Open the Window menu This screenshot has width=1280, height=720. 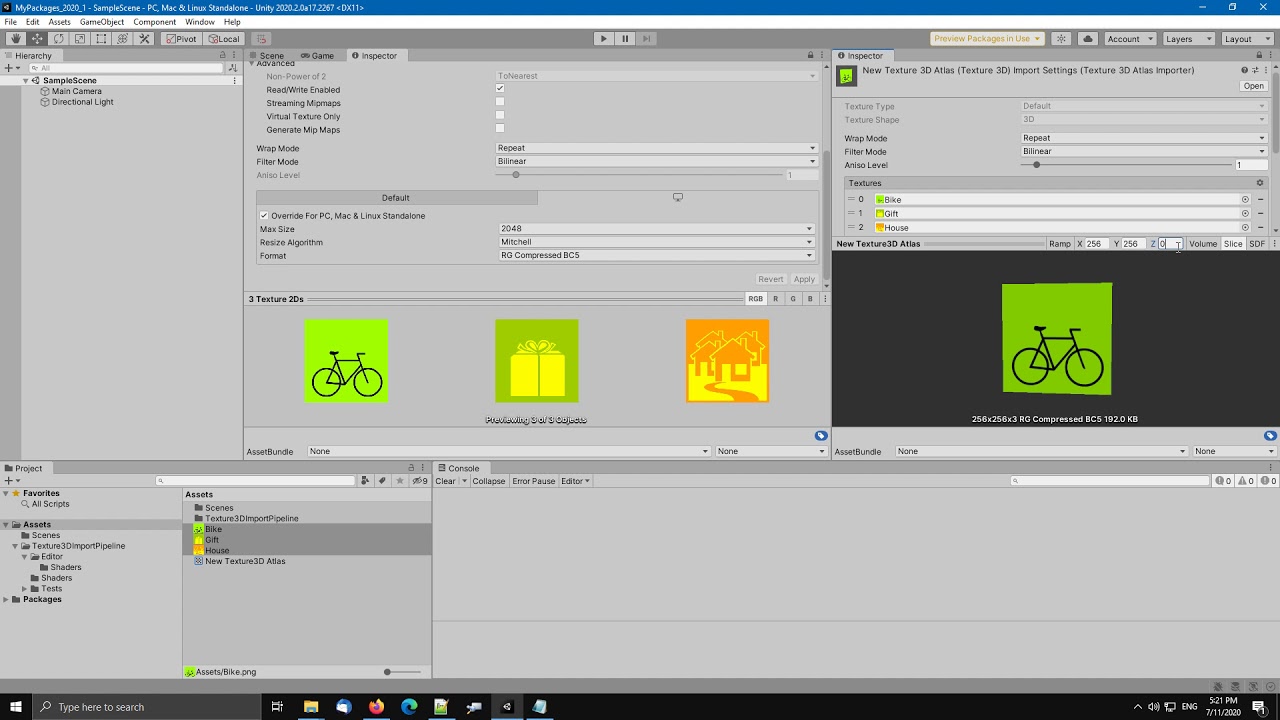[x=200, y=21]
